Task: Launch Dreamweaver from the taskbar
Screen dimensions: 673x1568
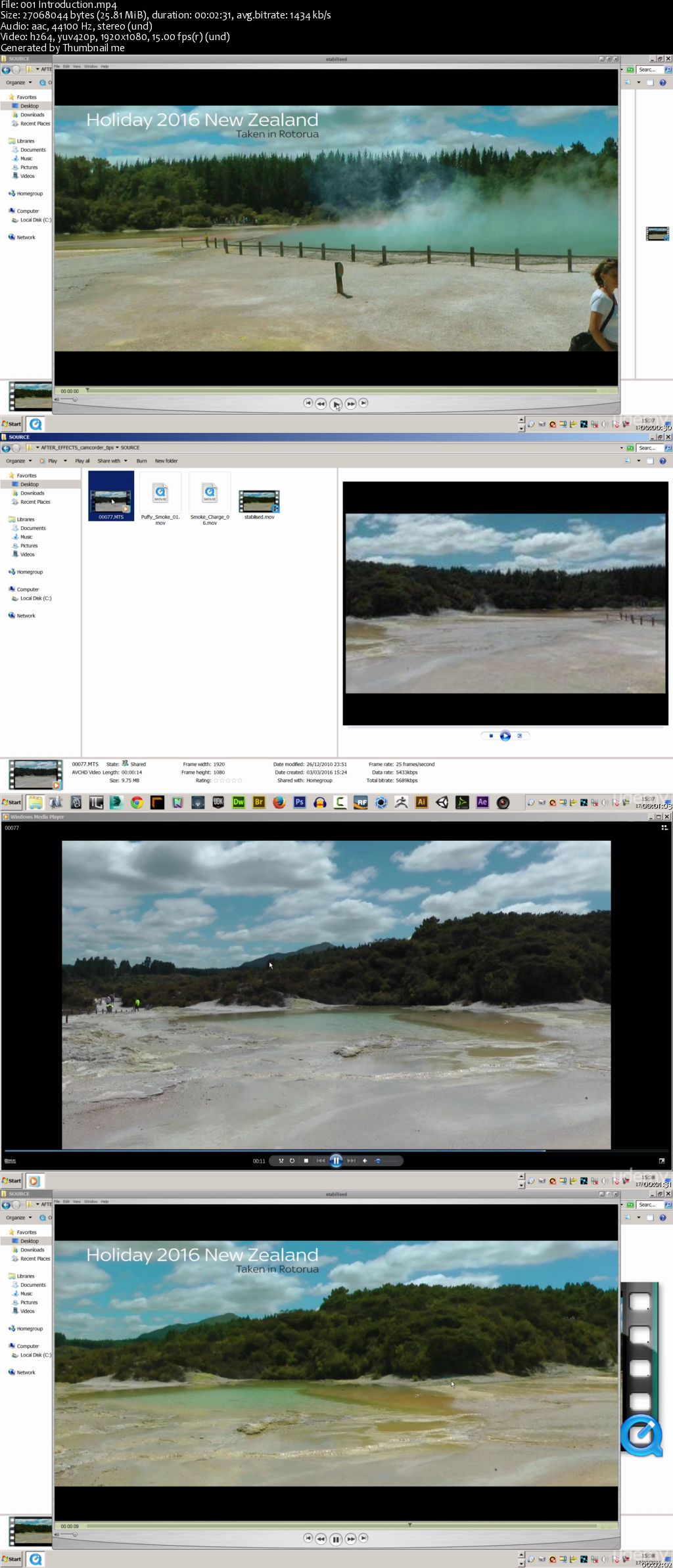Action: click(x=239, y=802)
